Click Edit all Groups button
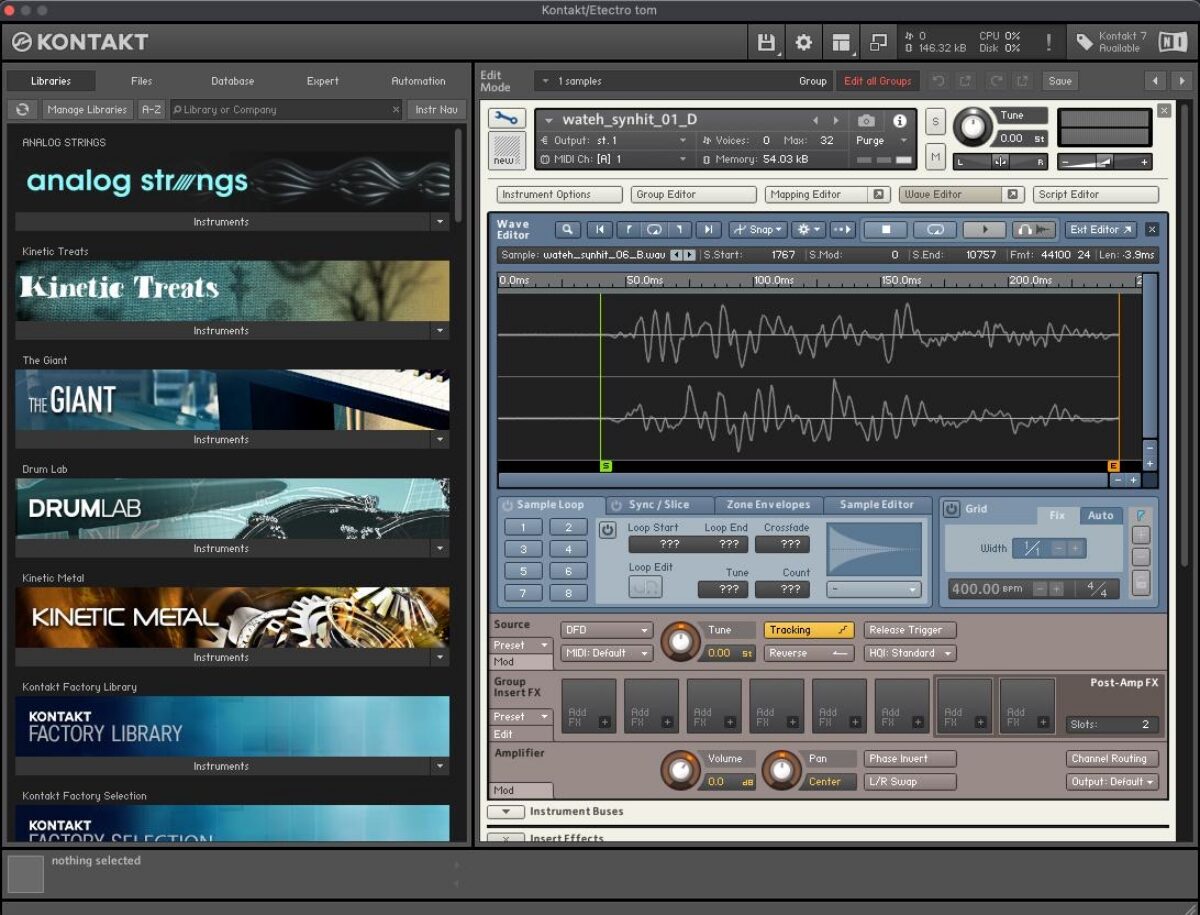Image resolution: width=1200 pixels, height=915 pixels. [x=878, y=81]
